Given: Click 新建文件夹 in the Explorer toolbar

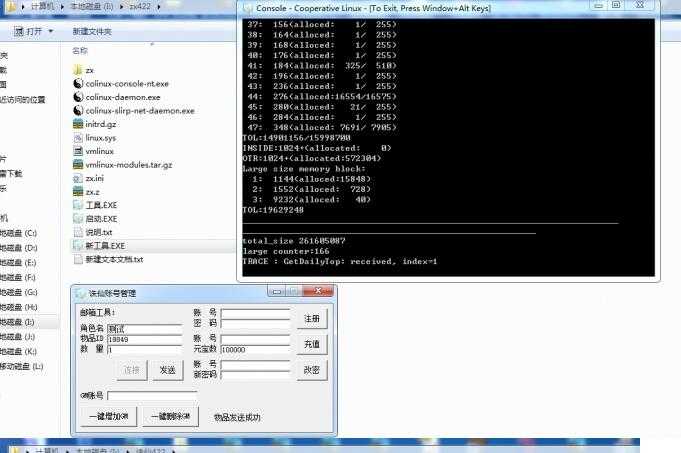Looking at the screenshot, I should 92,31.
